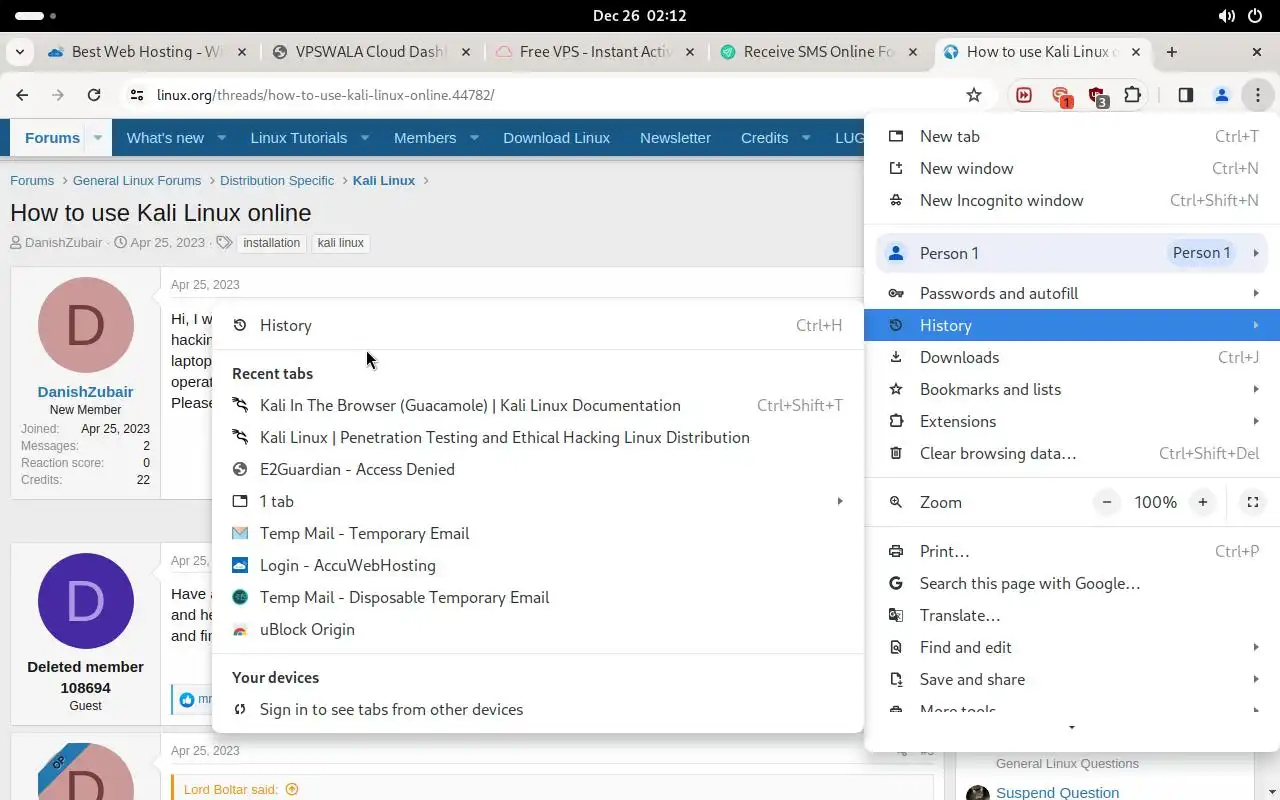This screenshot has width=1280, height=800.
Task: Select Translate… menu item
Action: [1072, 615]
